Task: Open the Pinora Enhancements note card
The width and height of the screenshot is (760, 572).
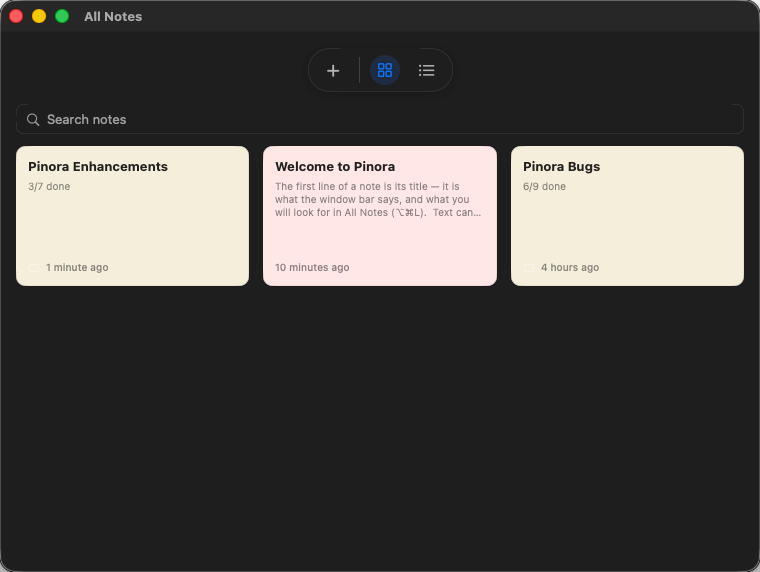Action: tap(132, 216)
